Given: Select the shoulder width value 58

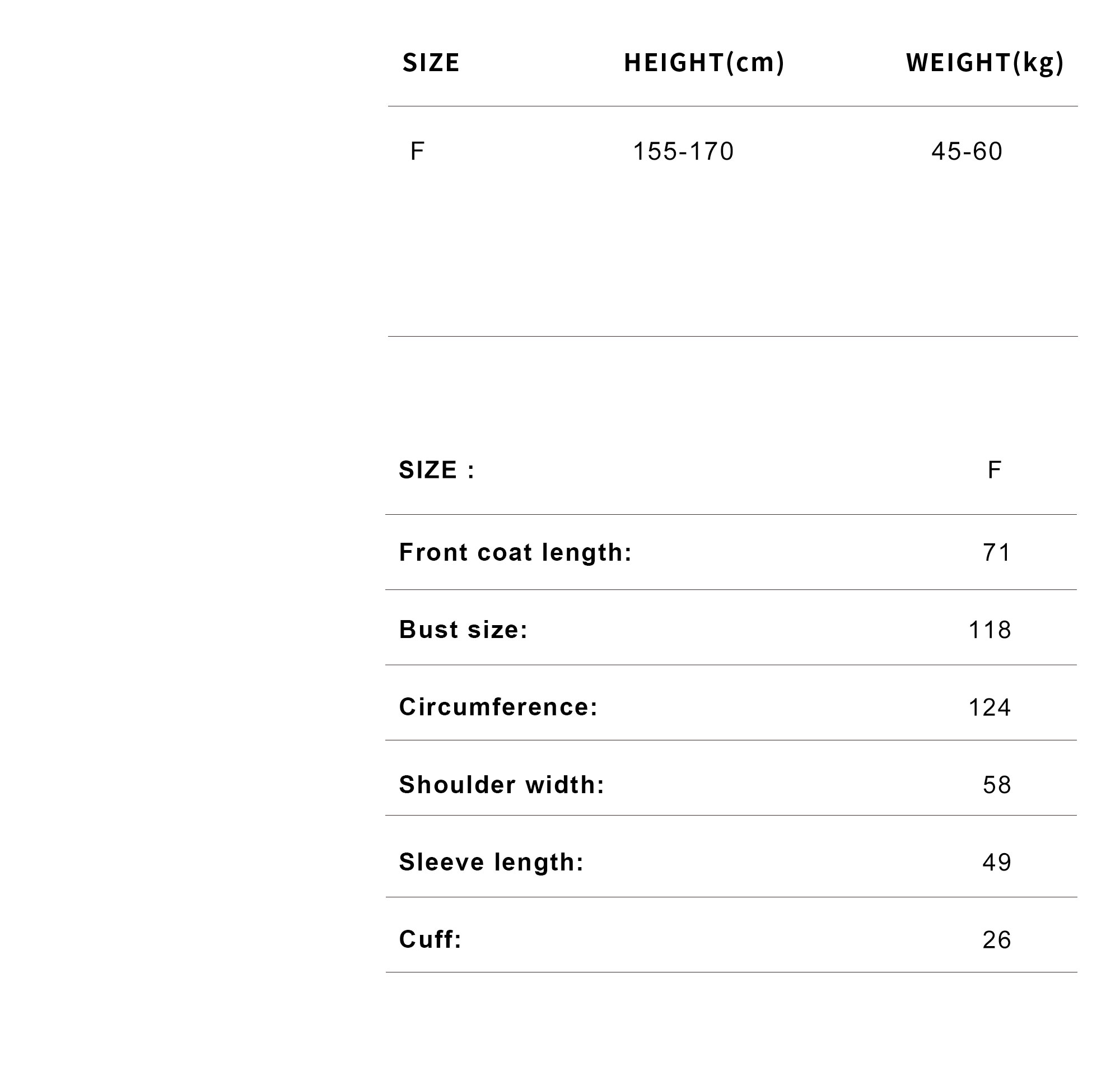Looking at the screenshot, I should [x=997, y=785].
